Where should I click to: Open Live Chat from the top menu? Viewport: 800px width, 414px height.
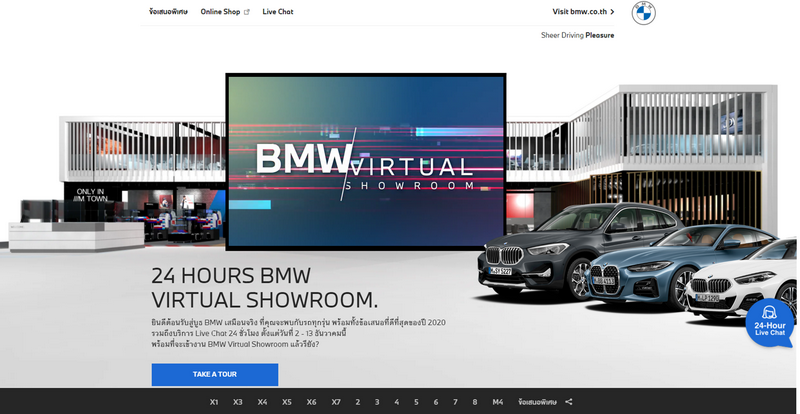click(x=277, y=12)
